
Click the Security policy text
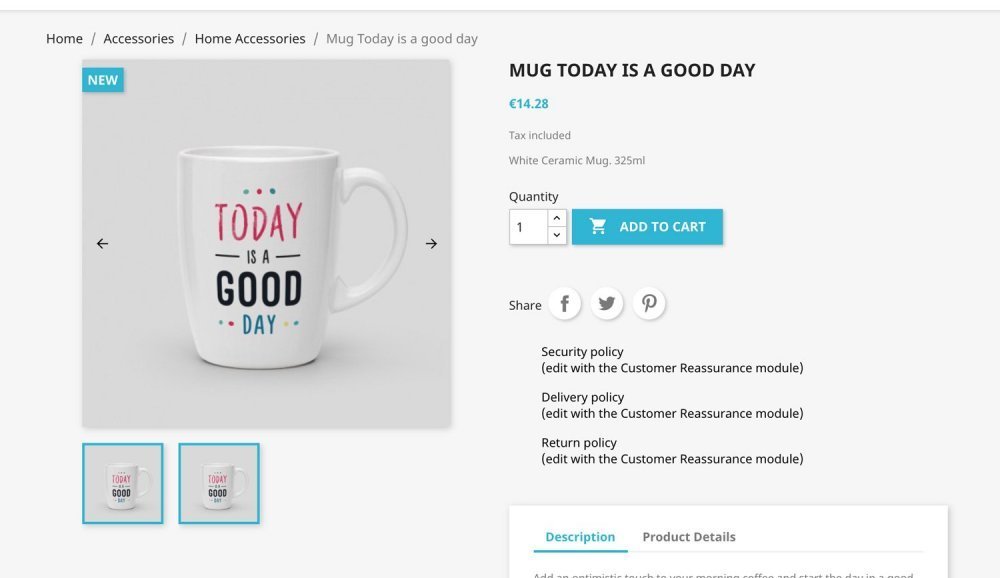pyautogui.click(x=582, y=352)
